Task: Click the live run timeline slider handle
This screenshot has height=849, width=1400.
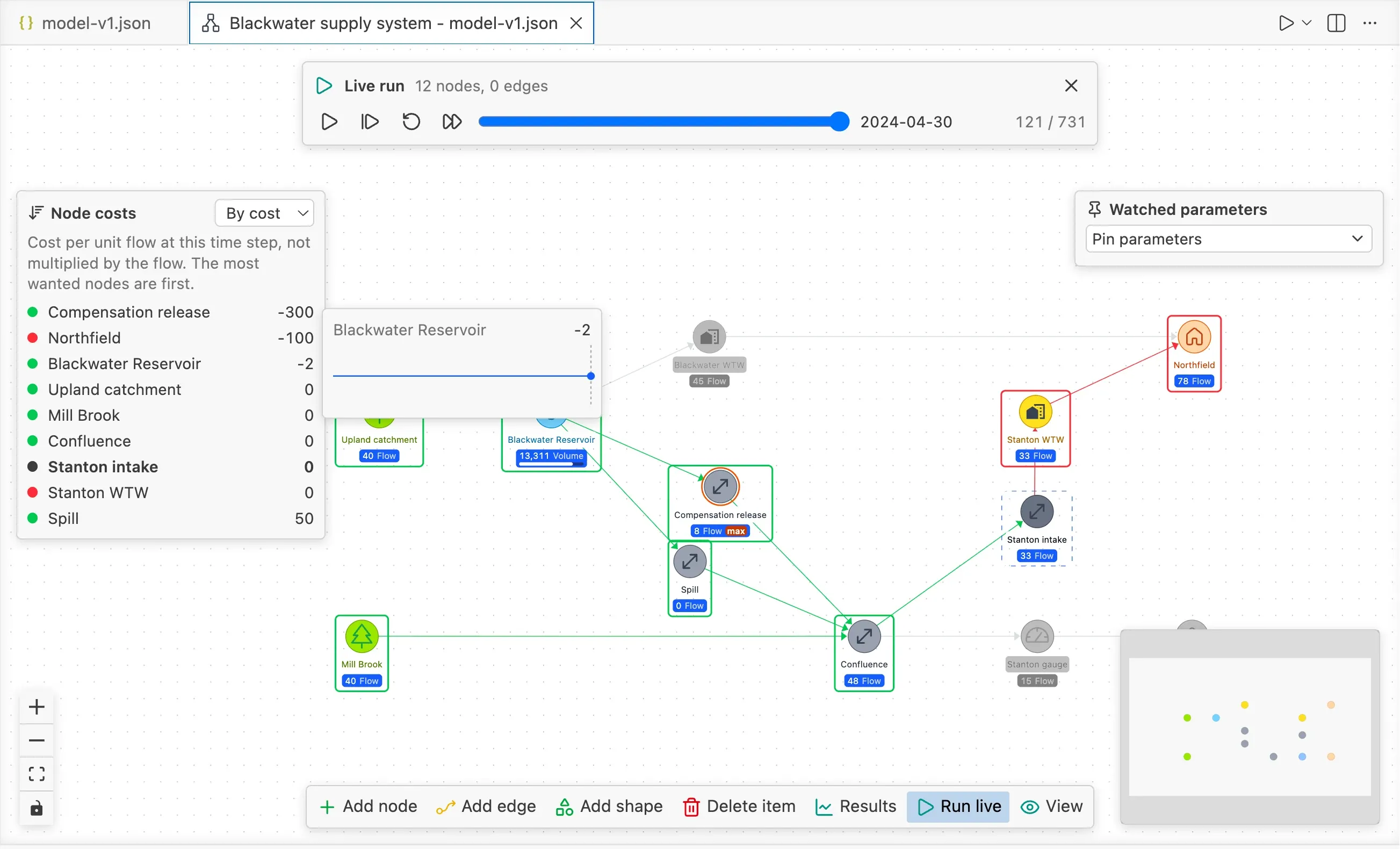Action: [839, 121]
